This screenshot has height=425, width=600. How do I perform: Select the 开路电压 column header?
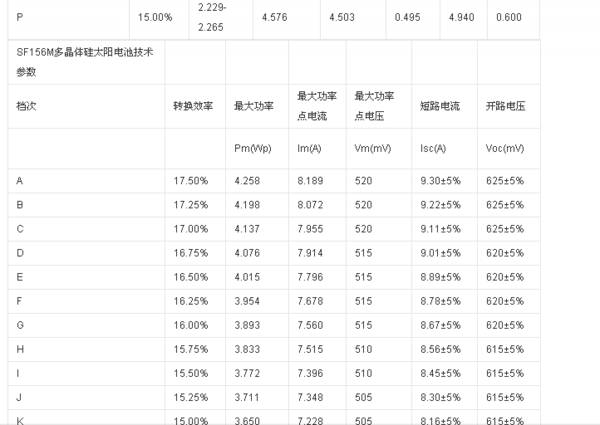click(505, 106)
